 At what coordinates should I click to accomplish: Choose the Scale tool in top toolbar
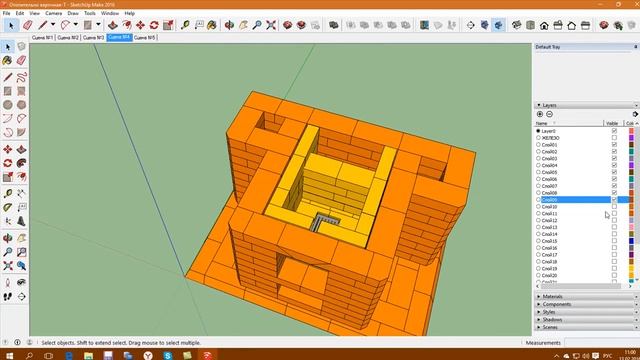click(168, 25)
